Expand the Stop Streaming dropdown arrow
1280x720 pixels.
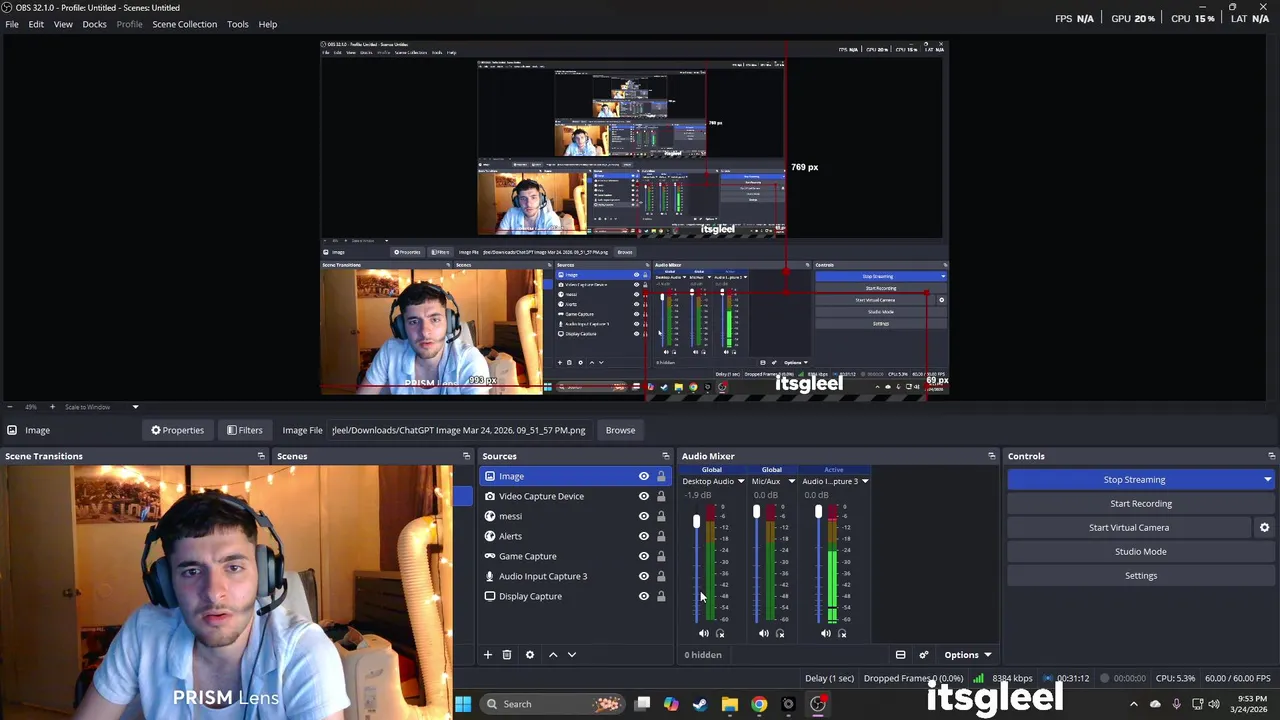pyautogui.click(x=1268, y=480)
